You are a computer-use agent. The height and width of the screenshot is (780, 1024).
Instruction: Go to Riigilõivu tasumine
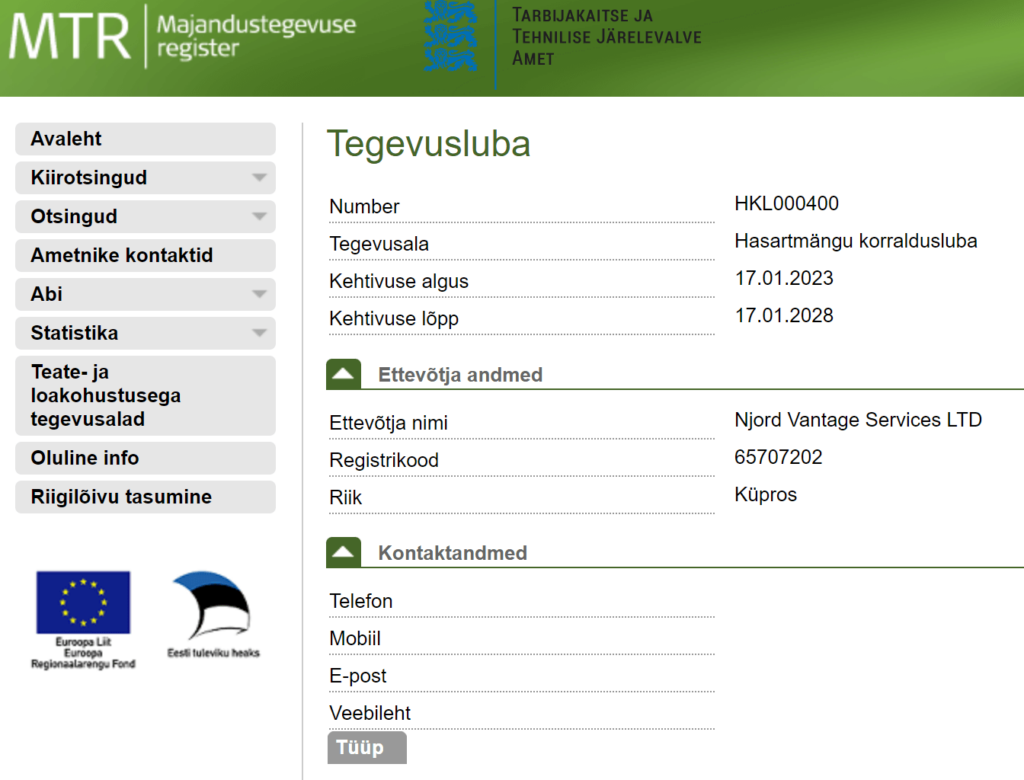click(x=144, y=497)
